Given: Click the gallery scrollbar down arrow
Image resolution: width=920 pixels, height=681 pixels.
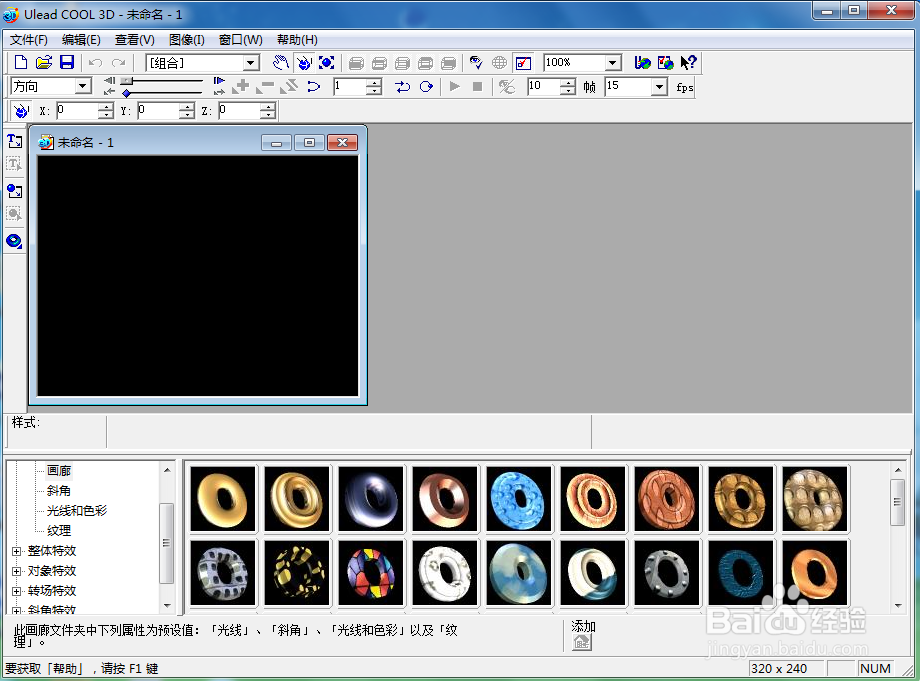Looking at the screenshot, I should click(x=898, y=605).
